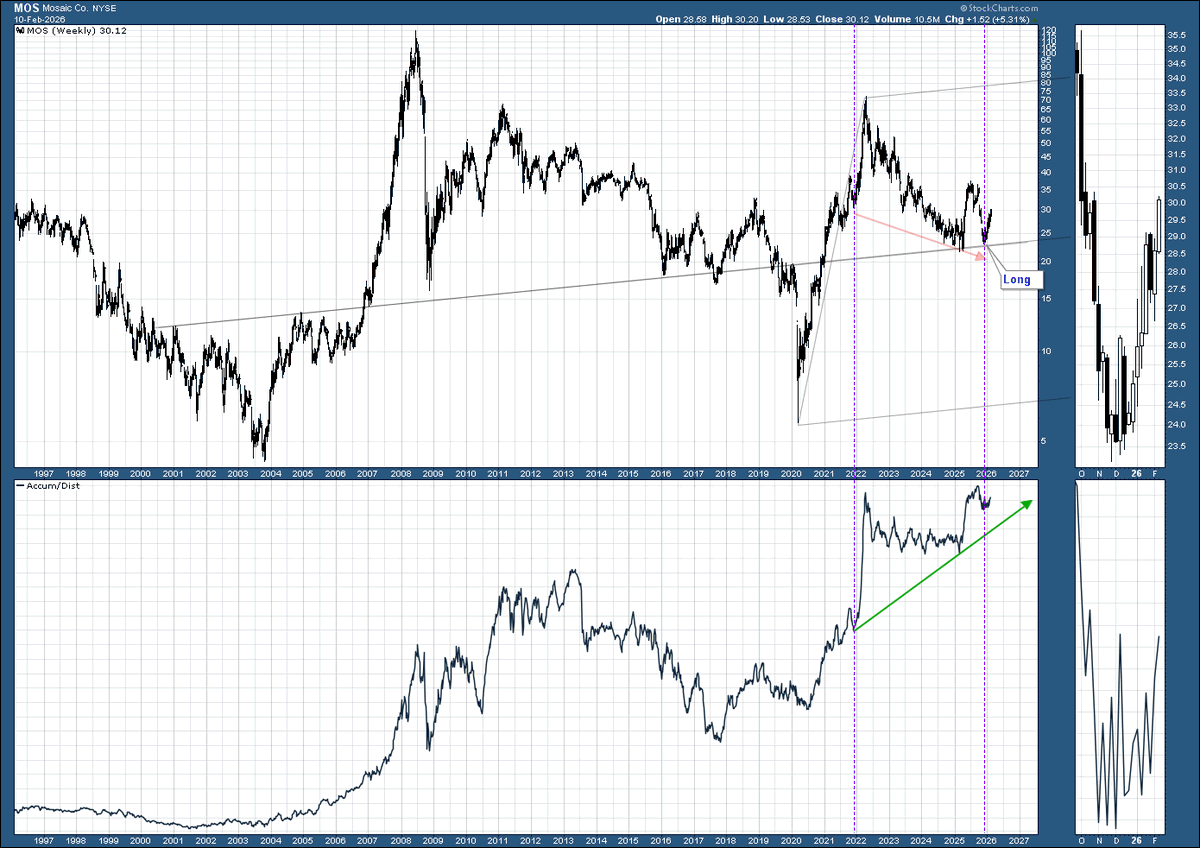Click the MOS ticker symbol in header
Screen dimensions: 1200x848
27,8
